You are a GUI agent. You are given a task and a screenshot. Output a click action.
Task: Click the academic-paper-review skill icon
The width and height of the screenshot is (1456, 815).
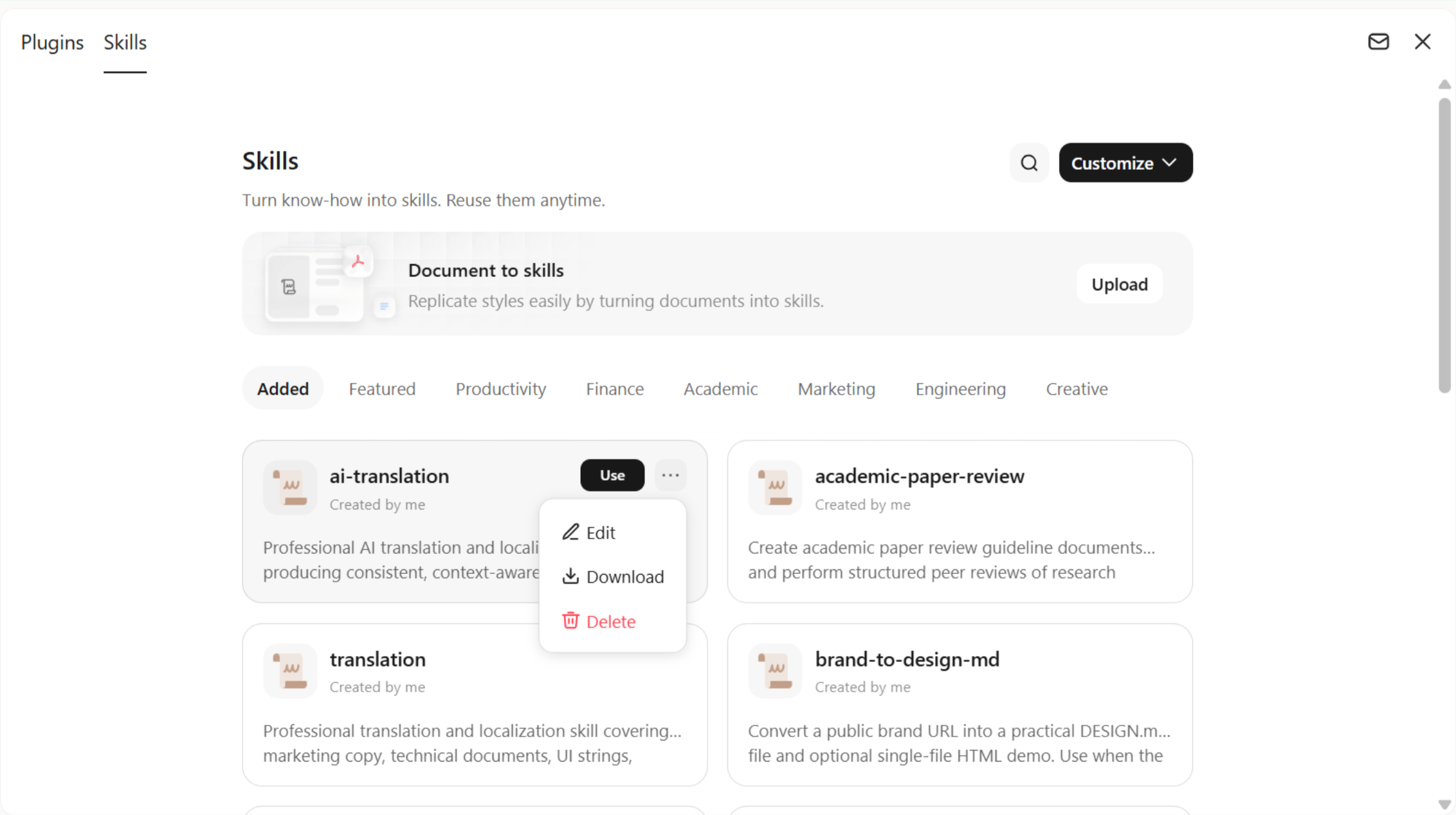coord(775,487)
